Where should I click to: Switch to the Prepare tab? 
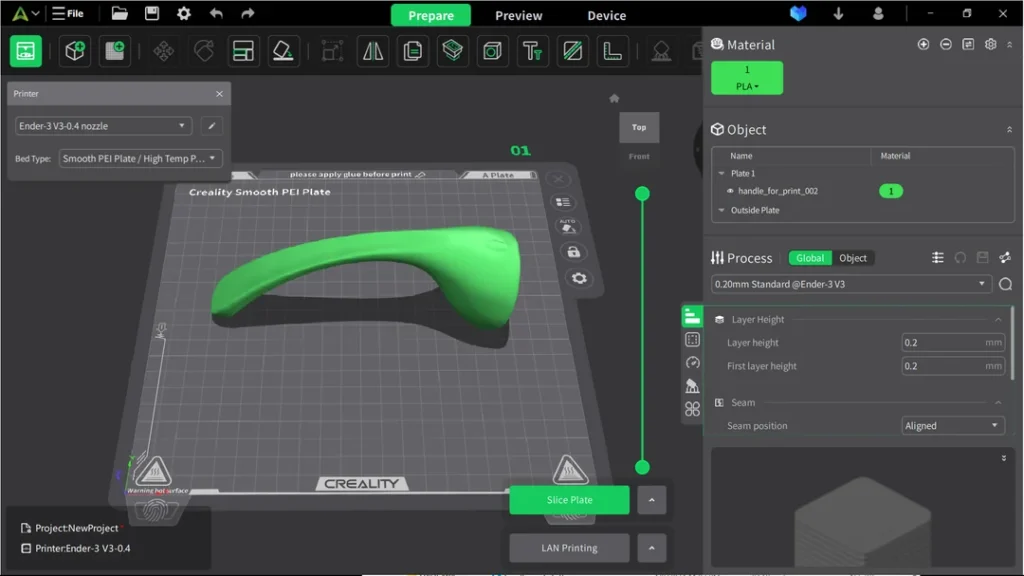pos(431,15)
